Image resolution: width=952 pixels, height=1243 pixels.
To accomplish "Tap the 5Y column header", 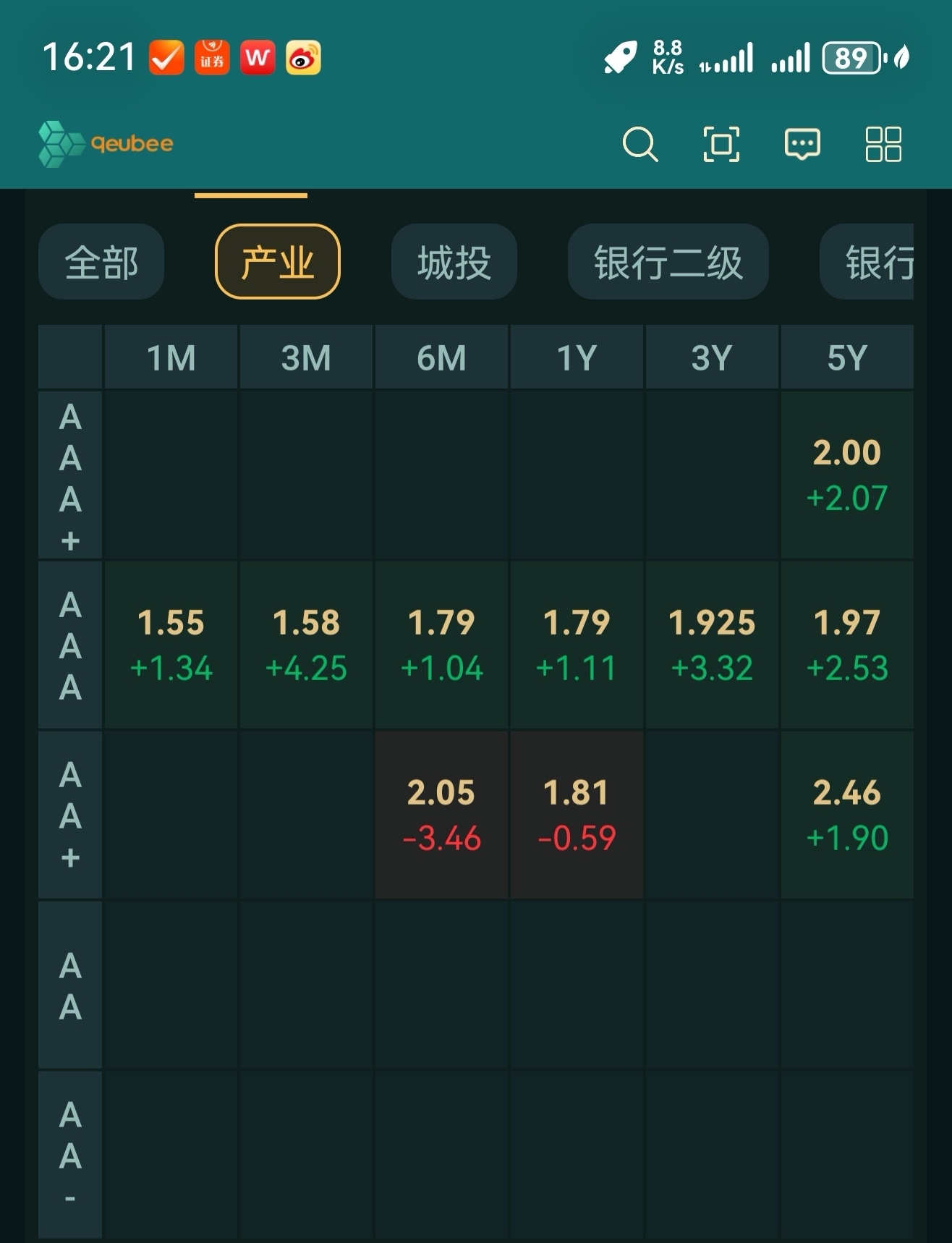I will 846,357.
